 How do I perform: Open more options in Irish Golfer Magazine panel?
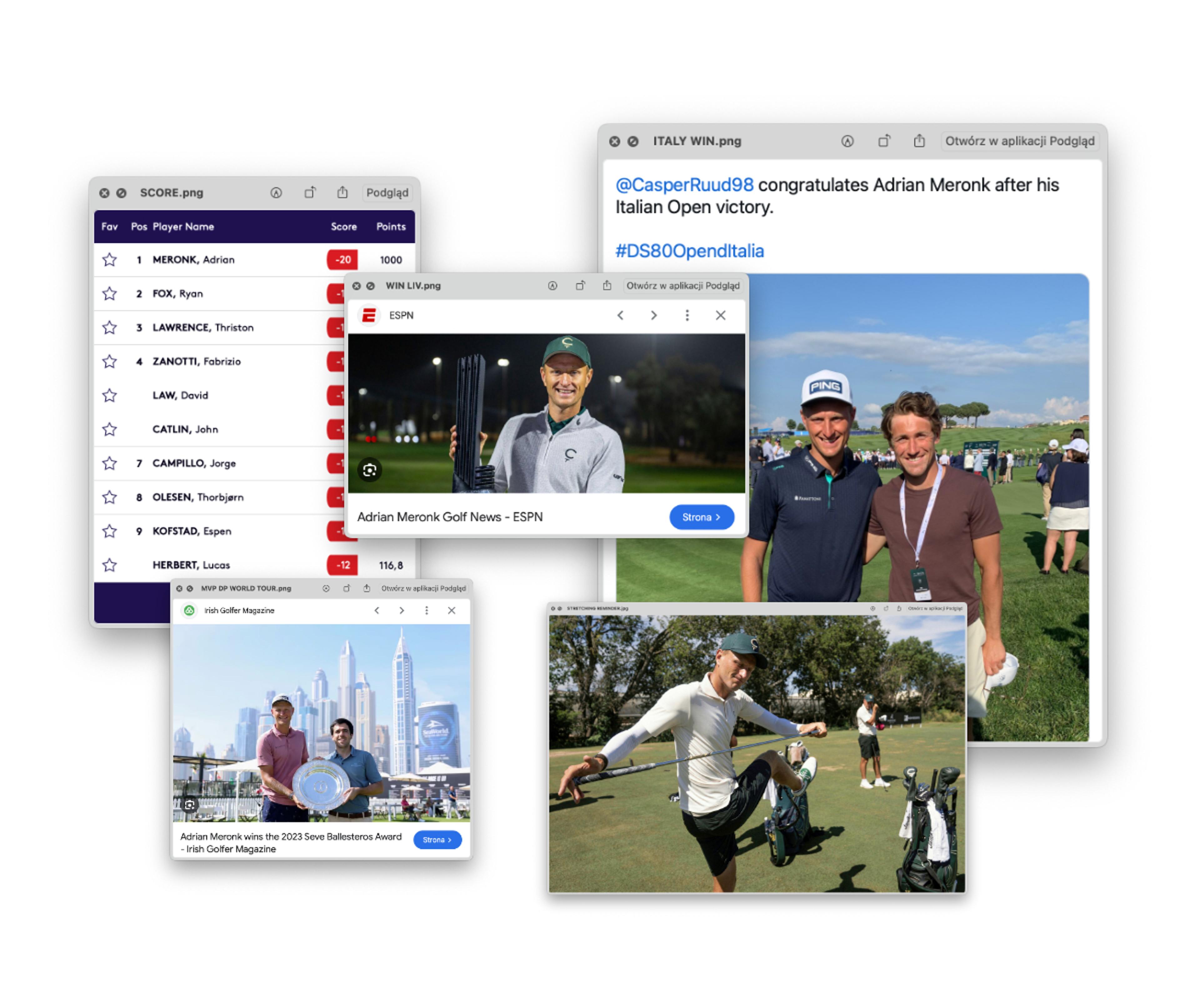pos(426,610)
